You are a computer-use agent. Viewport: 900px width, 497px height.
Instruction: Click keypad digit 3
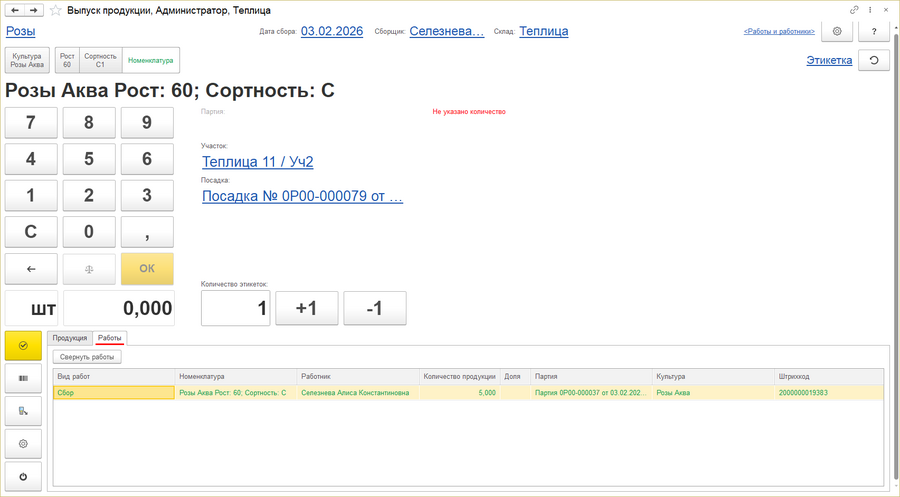(x=147, y=195)
